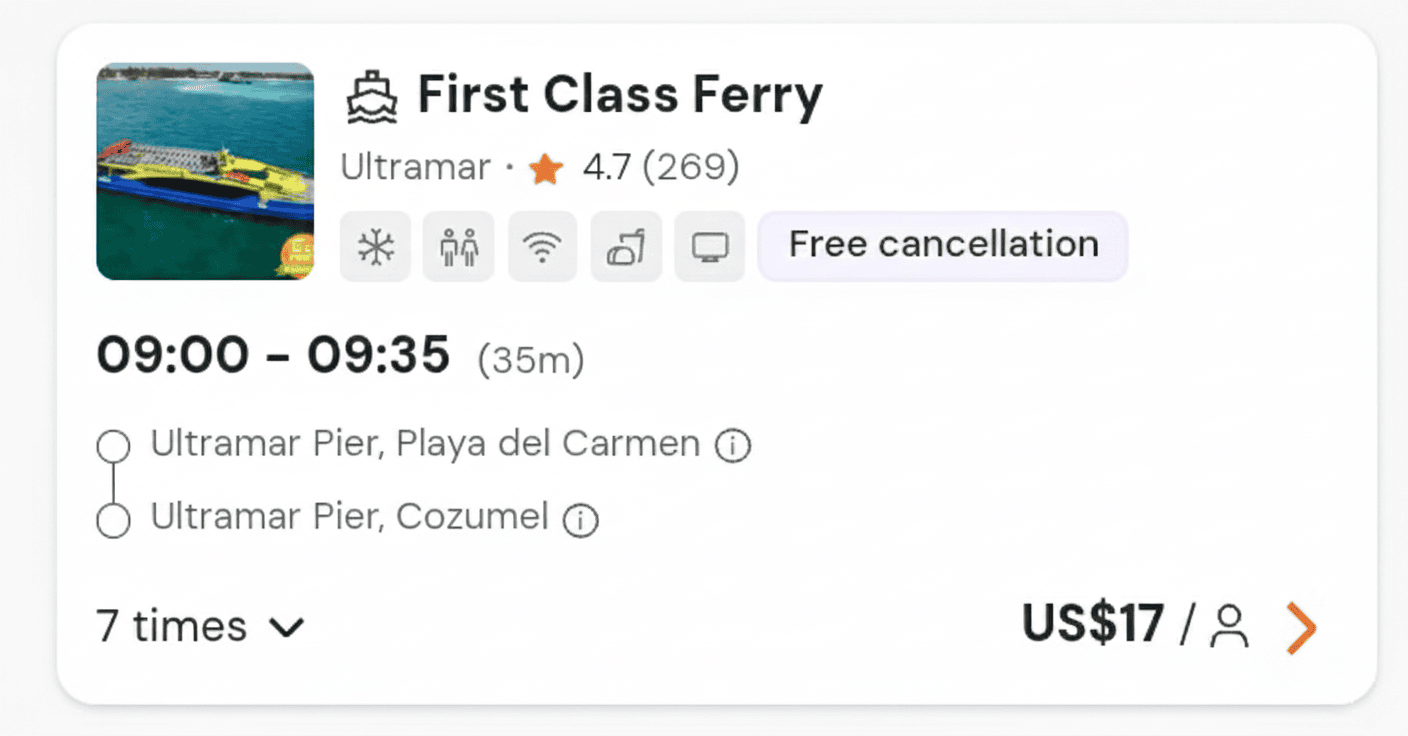Viewport: 1408px width, 736px height.
Task: Select the restrooms amenity icon
Action: tap(458, 246)
